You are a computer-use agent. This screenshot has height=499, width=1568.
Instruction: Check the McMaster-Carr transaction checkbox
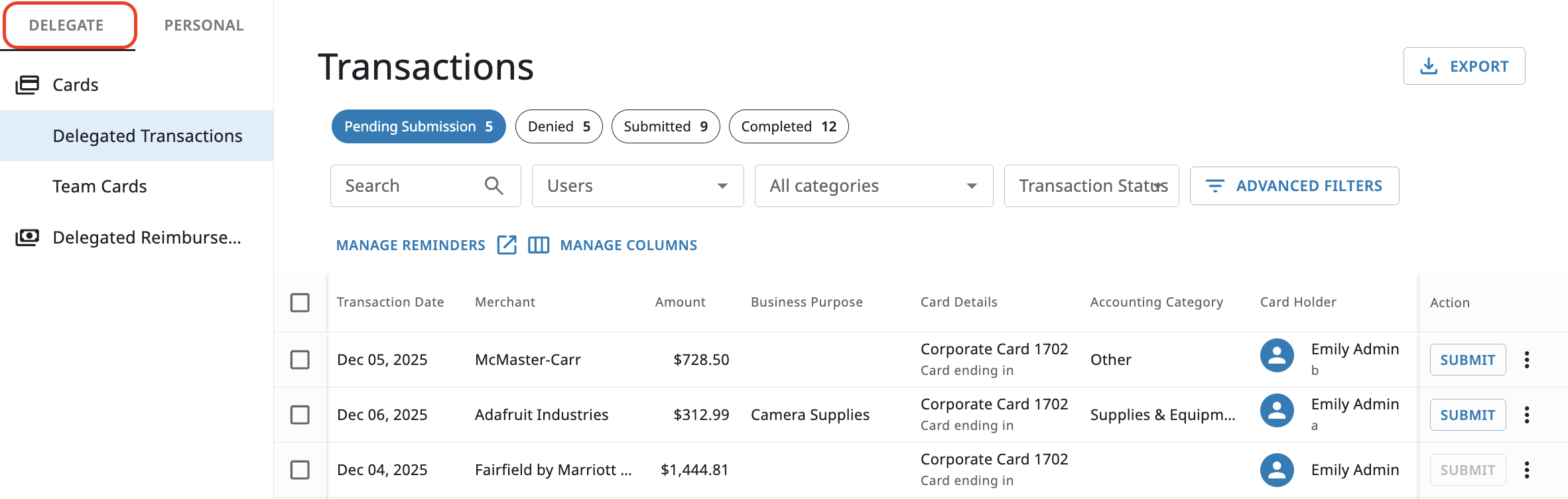point(300,360)
